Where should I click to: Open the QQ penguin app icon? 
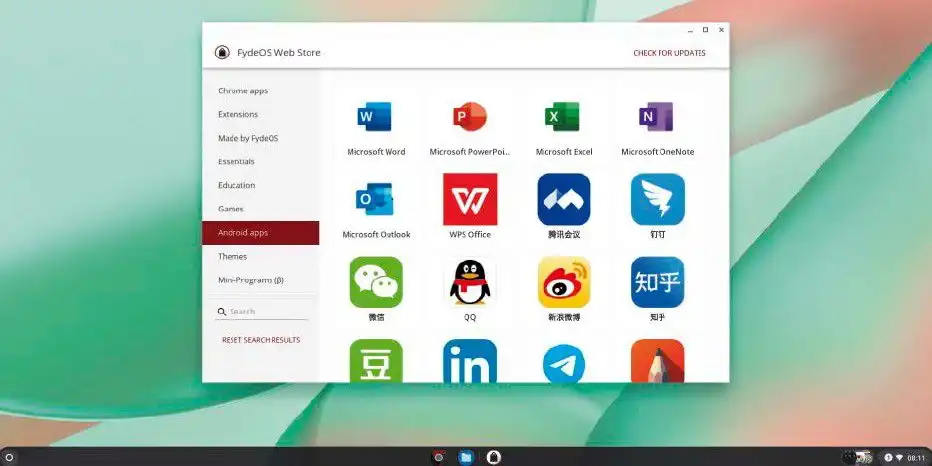coord(469,282)
